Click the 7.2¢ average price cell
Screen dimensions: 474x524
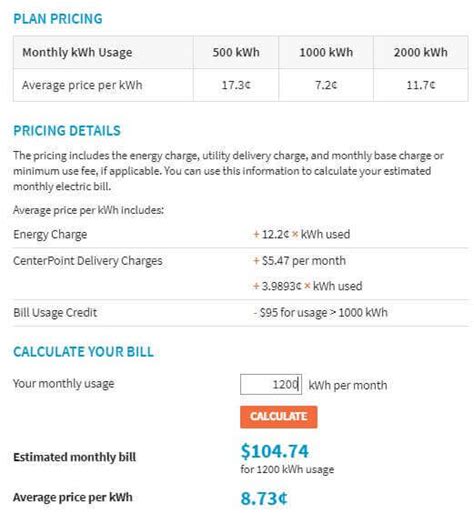coord(326,85)
